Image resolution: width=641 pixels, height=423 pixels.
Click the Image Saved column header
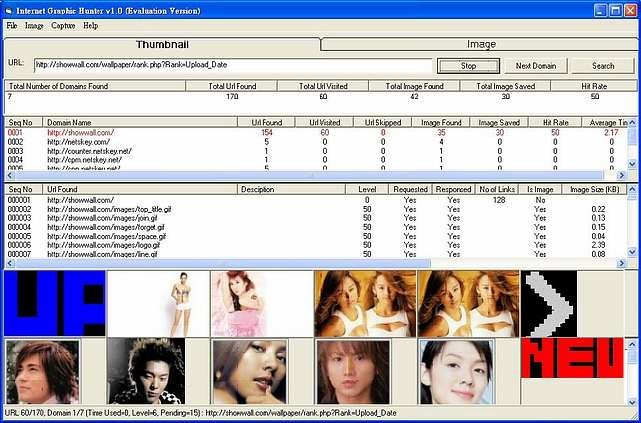click(499, 122)
